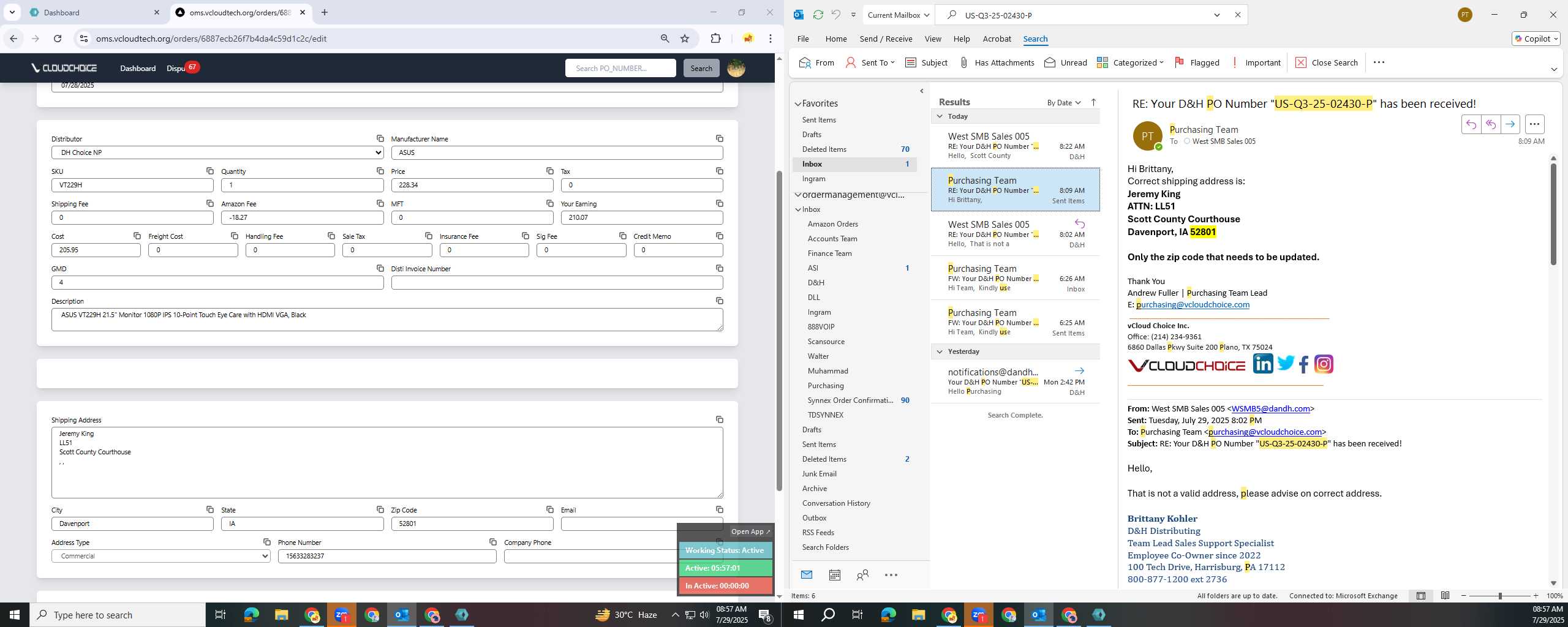Screen dimensions: 1568x627
Task: Filter search results by Unread
Action: pos(1066,62)
